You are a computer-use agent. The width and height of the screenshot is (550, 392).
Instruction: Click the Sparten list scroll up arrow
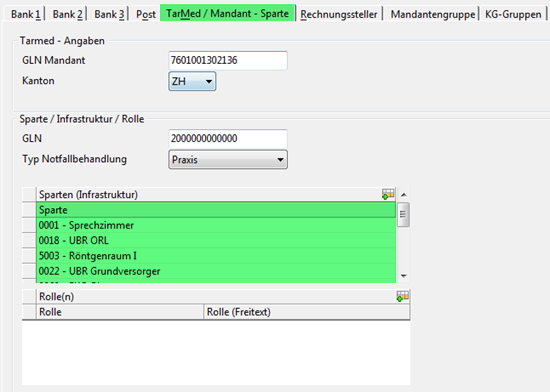pyautogui.click(x=403, y=195)
